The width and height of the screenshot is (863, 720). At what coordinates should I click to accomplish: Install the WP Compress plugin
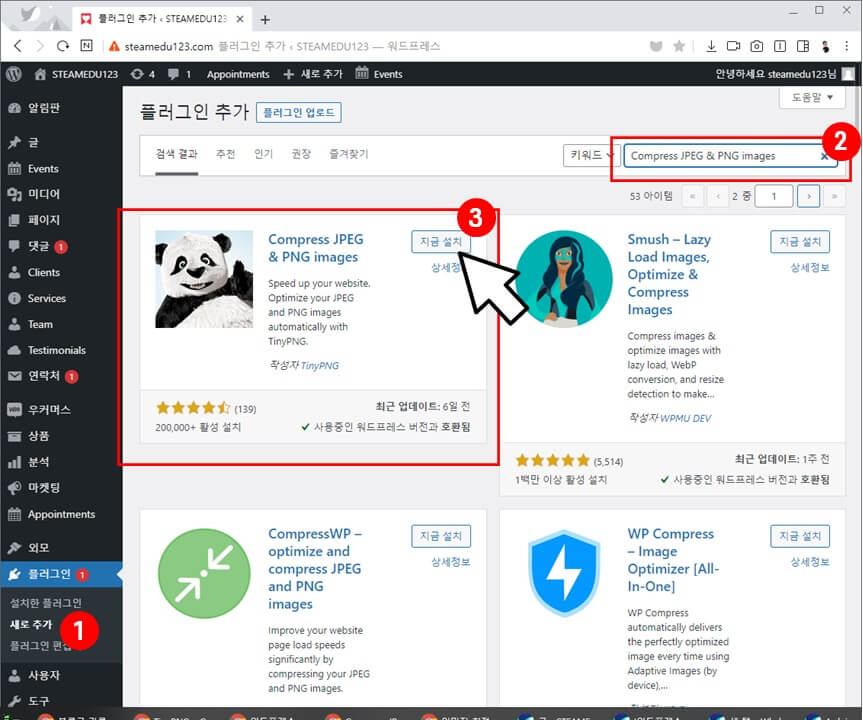pyautogui.click(x=800, y=536)
